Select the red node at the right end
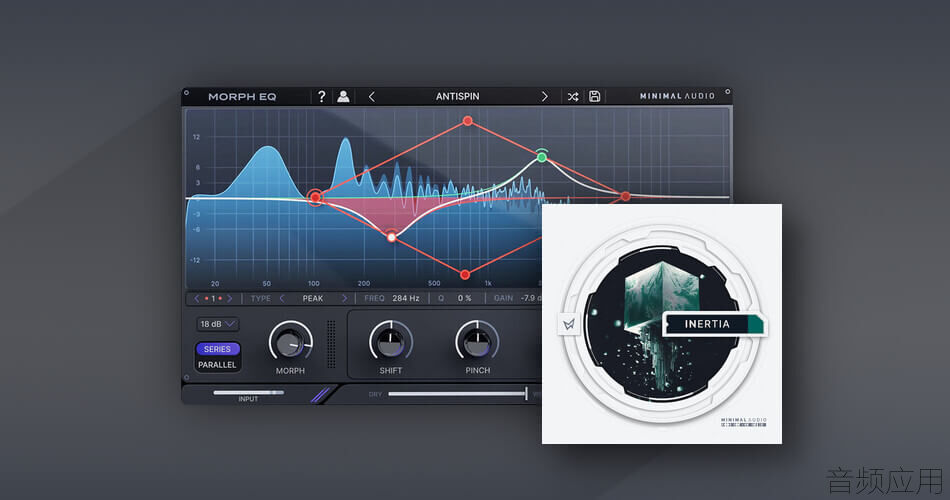Screen dimensions: 950x500 626,196
